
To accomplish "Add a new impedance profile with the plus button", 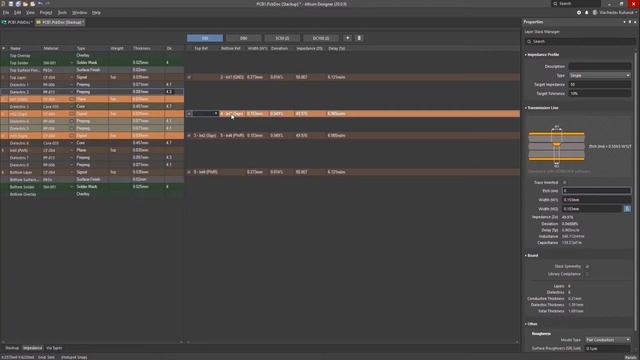I will pyautogui.click(x=347, y=38).
